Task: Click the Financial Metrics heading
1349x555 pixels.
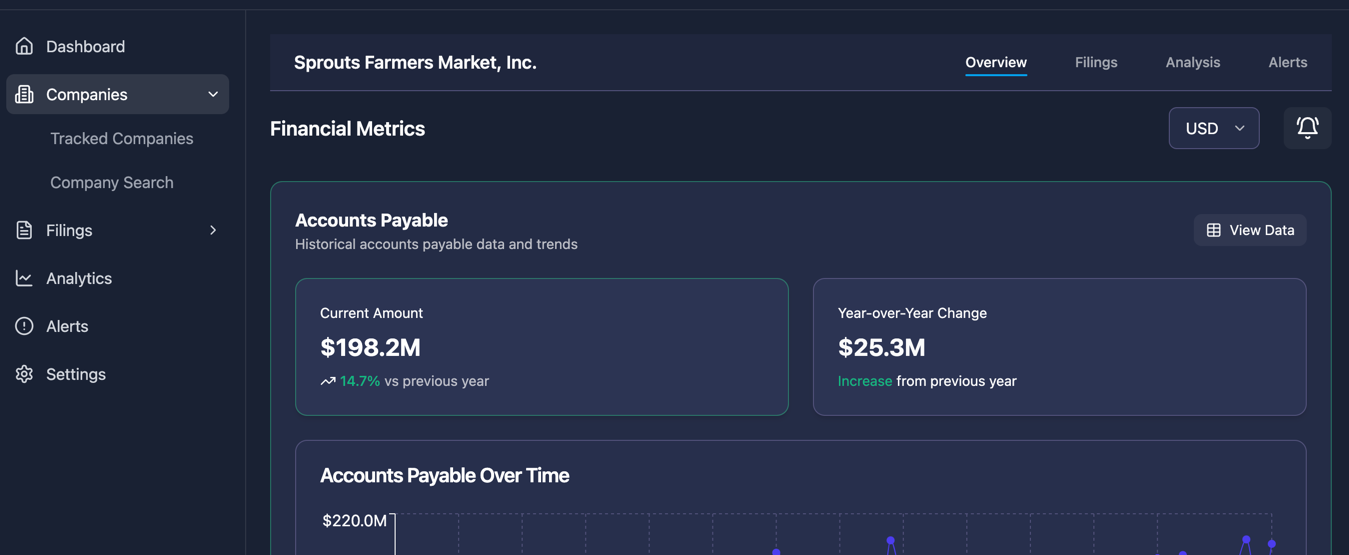Action: (x=347, y=128)
